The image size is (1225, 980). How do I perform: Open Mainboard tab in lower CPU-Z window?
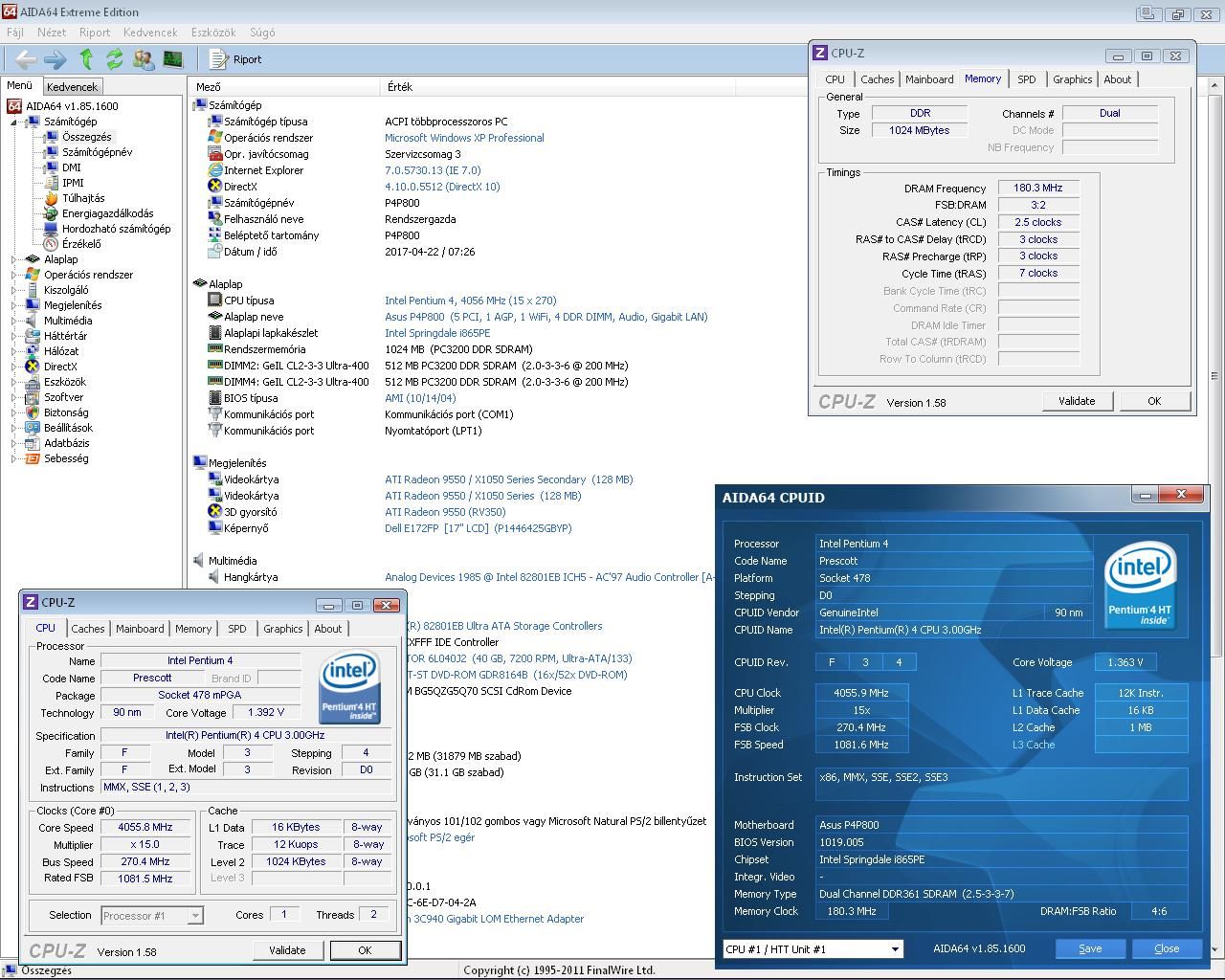pyautogui.click(x=140, y=629)
